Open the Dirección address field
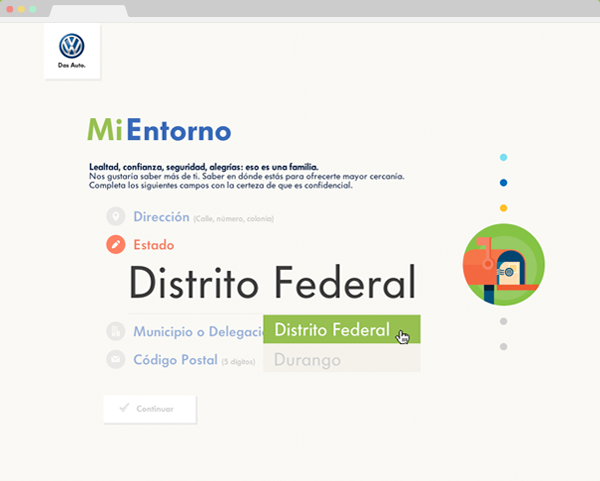Screen dimensions: 600x481 pos(203,217)
